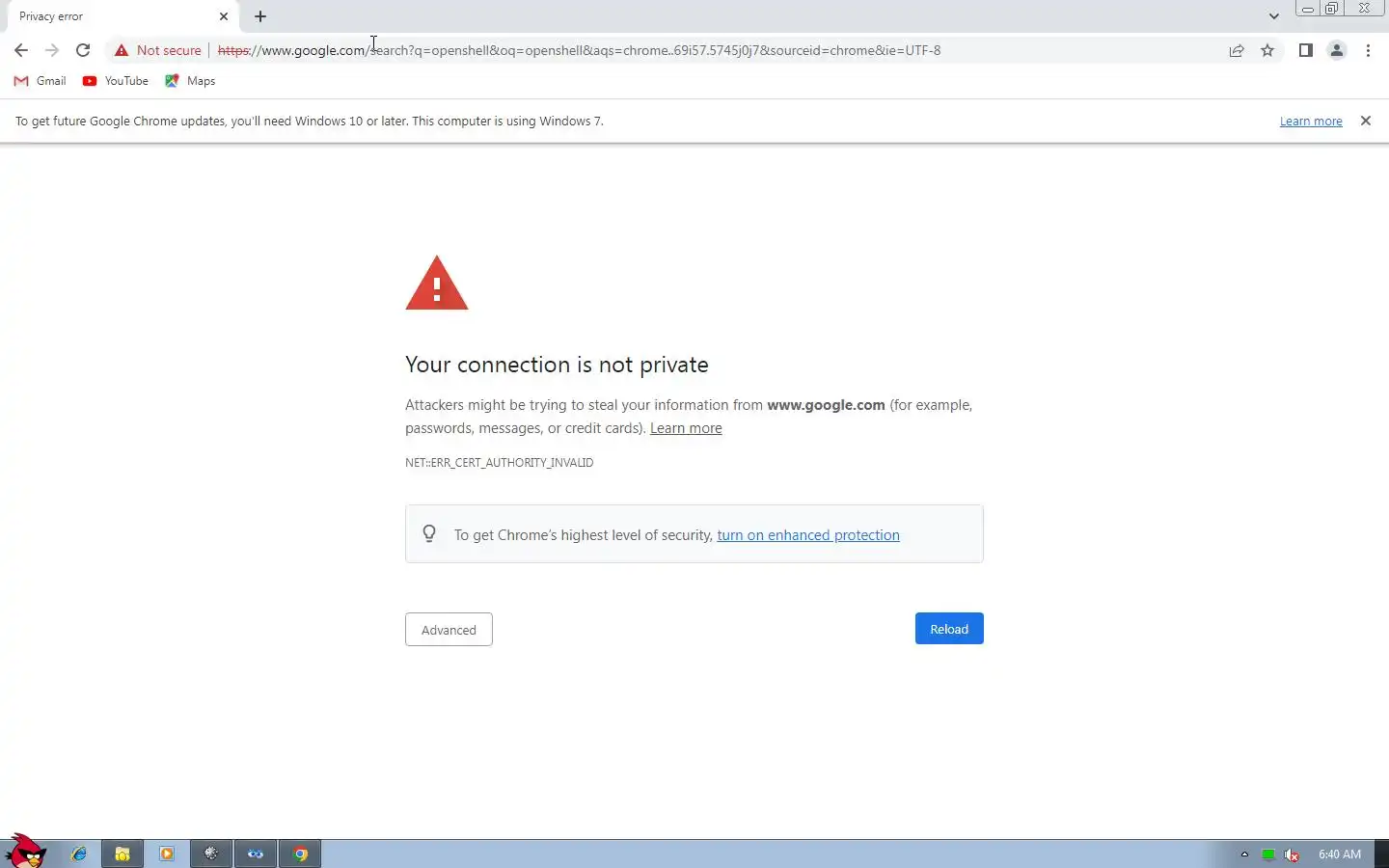Screen dimensions: 1389x868
Task: Click the forward navigation arrow
Action: [52, 50]
